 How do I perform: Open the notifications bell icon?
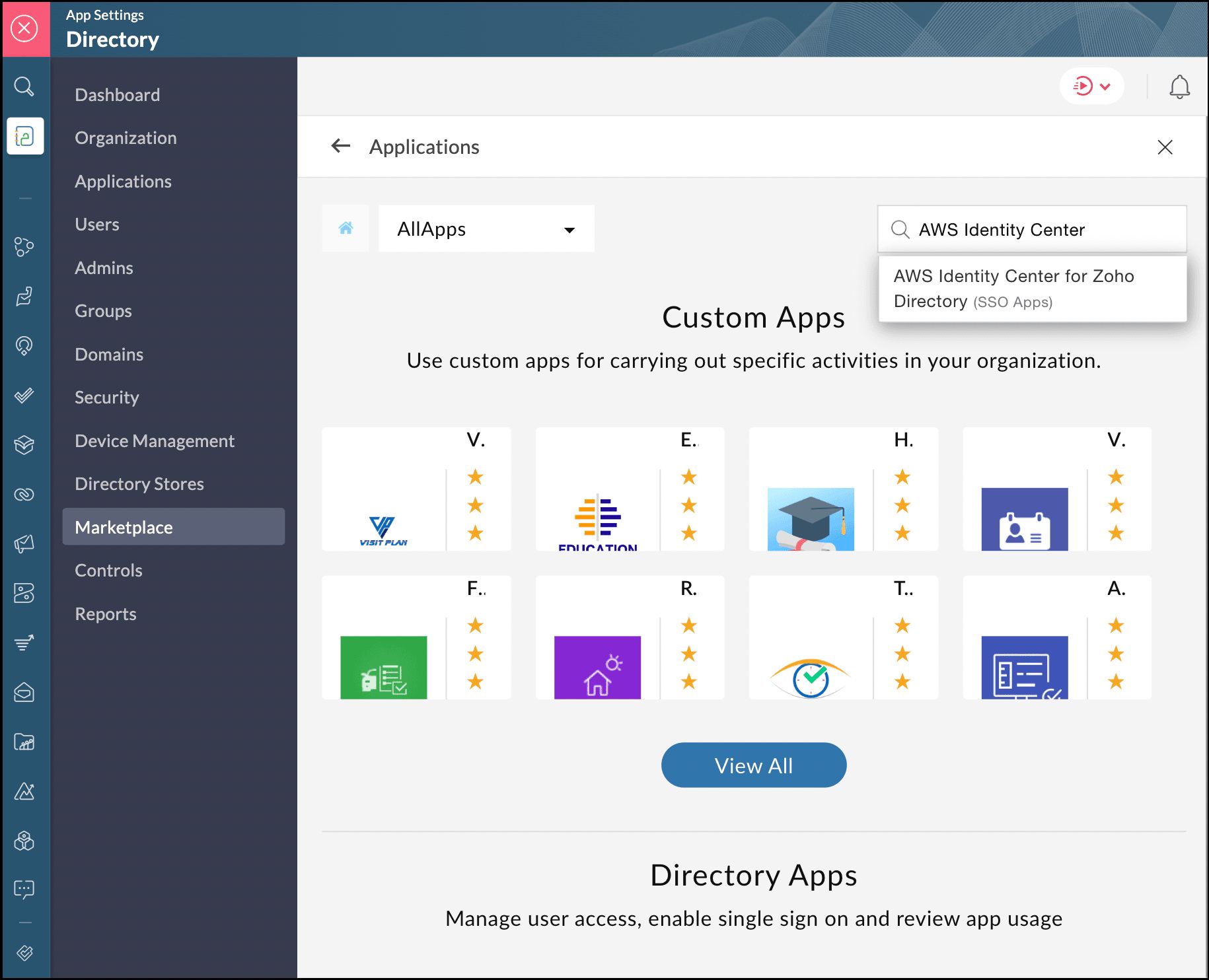coord(1179,87)
